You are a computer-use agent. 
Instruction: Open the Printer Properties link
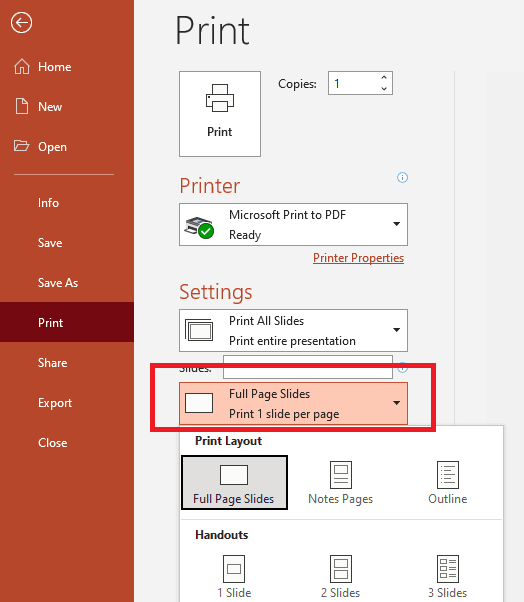click(x=358, y=258)
